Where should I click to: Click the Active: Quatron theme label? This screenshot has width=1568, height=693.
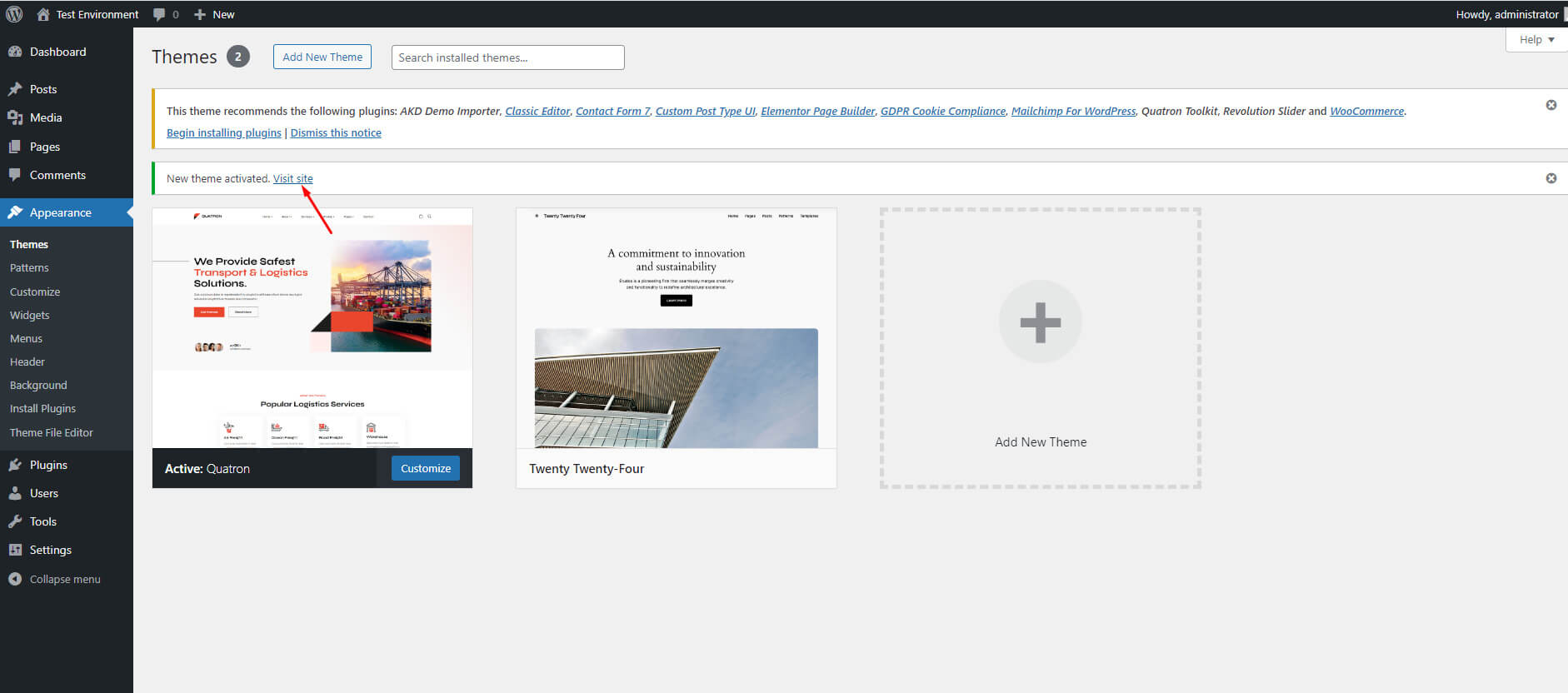(x=207, y=469)
